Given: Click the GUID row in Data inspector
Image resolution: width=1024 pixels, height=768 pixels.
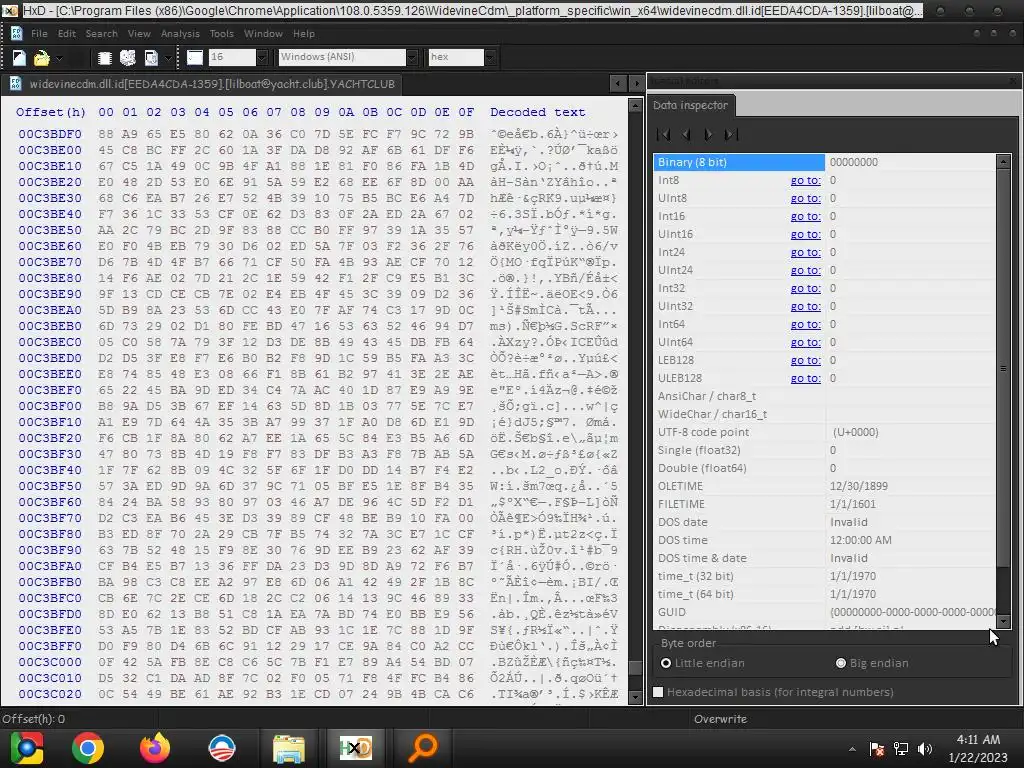Looking at the screenshot, I should [x=825, y=612].
